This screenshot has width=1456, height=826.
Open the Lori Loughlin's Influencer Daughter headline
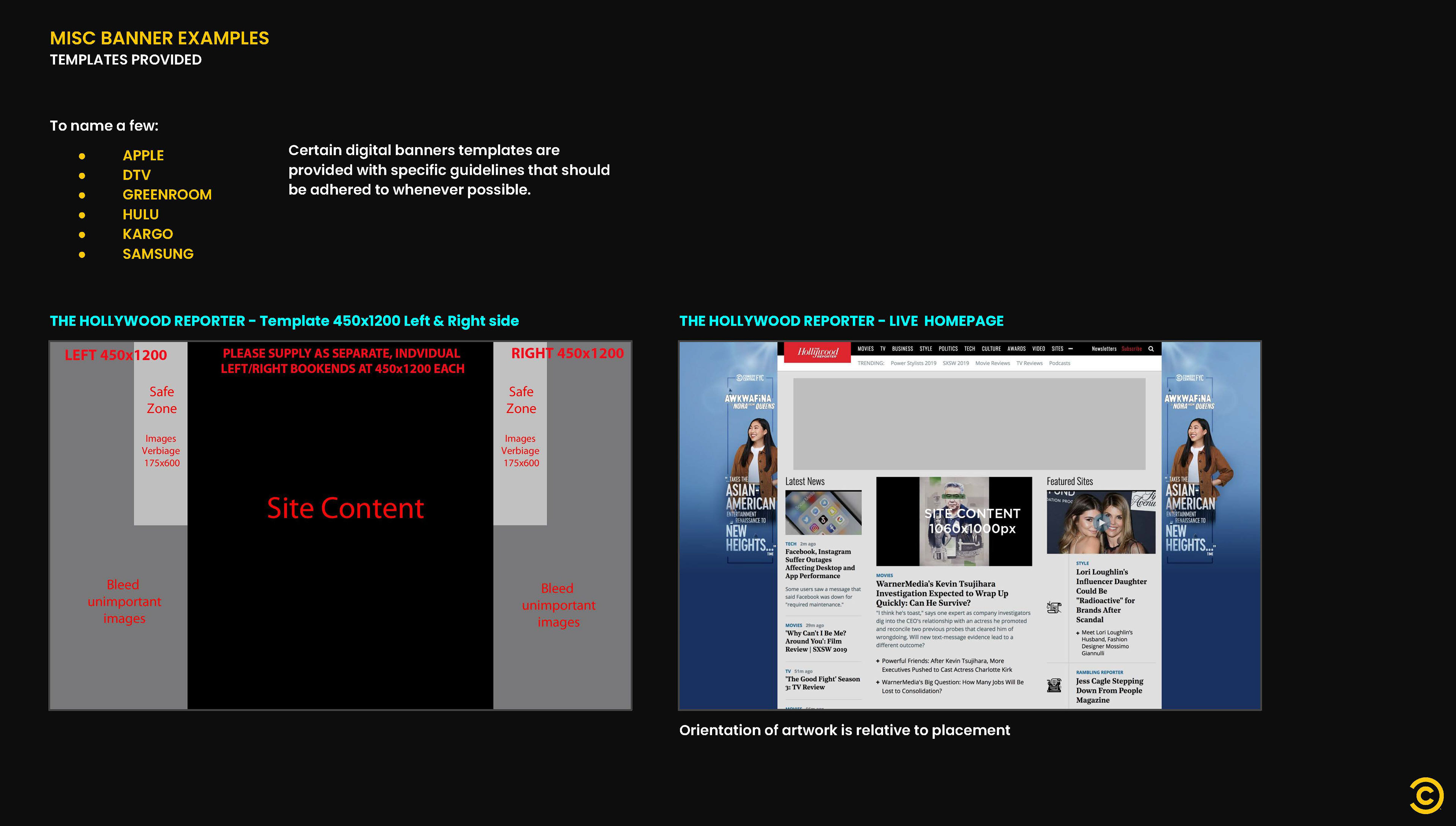[x=1111, y=596]
